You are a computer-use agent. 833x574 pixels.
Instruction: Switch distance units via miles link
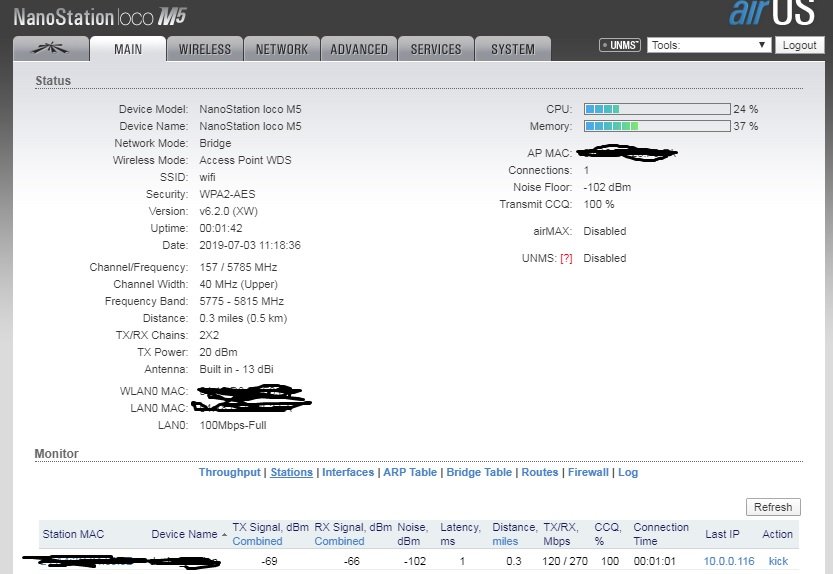[x=505, y=541]
